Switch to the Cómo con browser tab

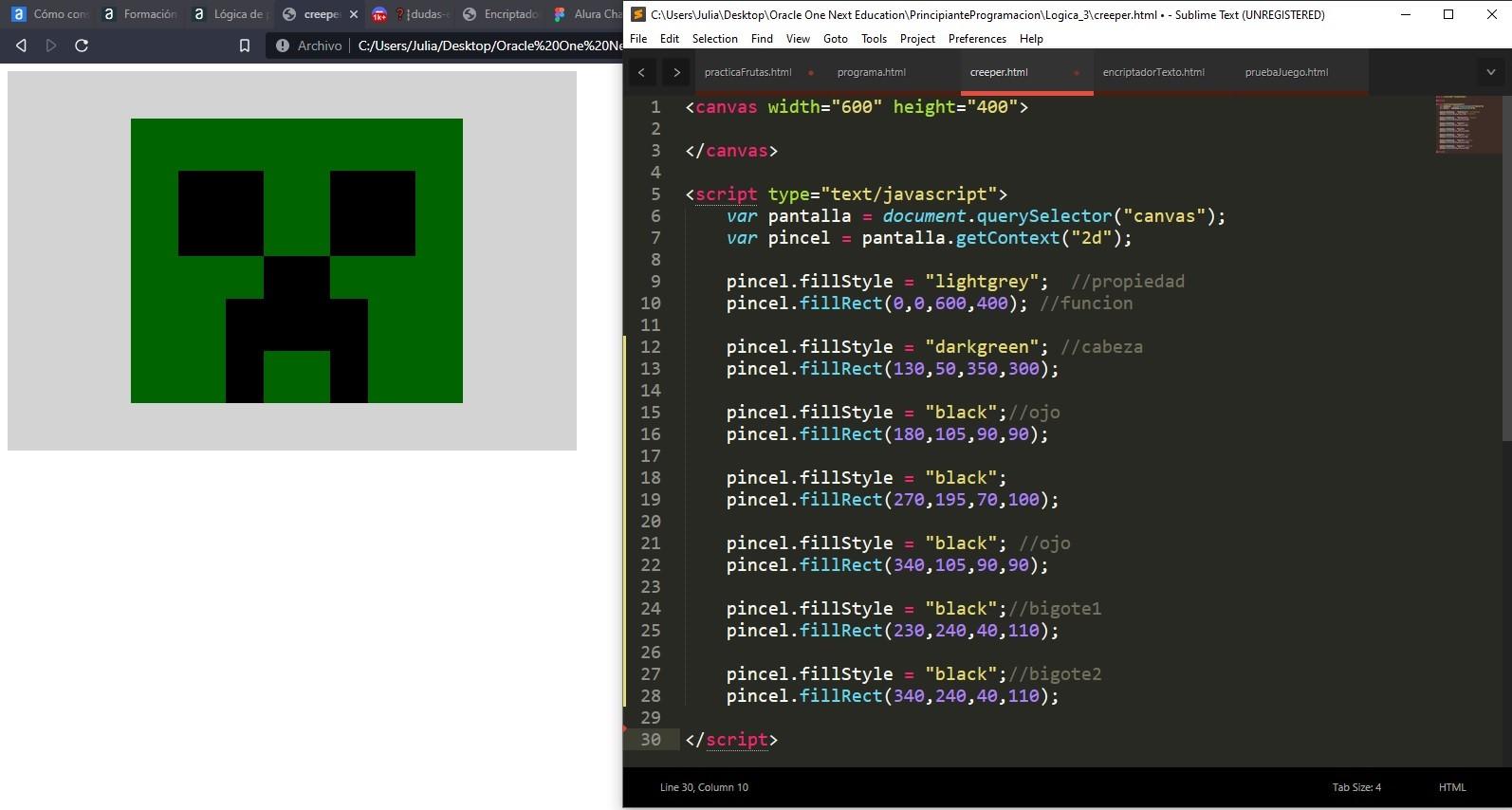[x=49, y=14]
